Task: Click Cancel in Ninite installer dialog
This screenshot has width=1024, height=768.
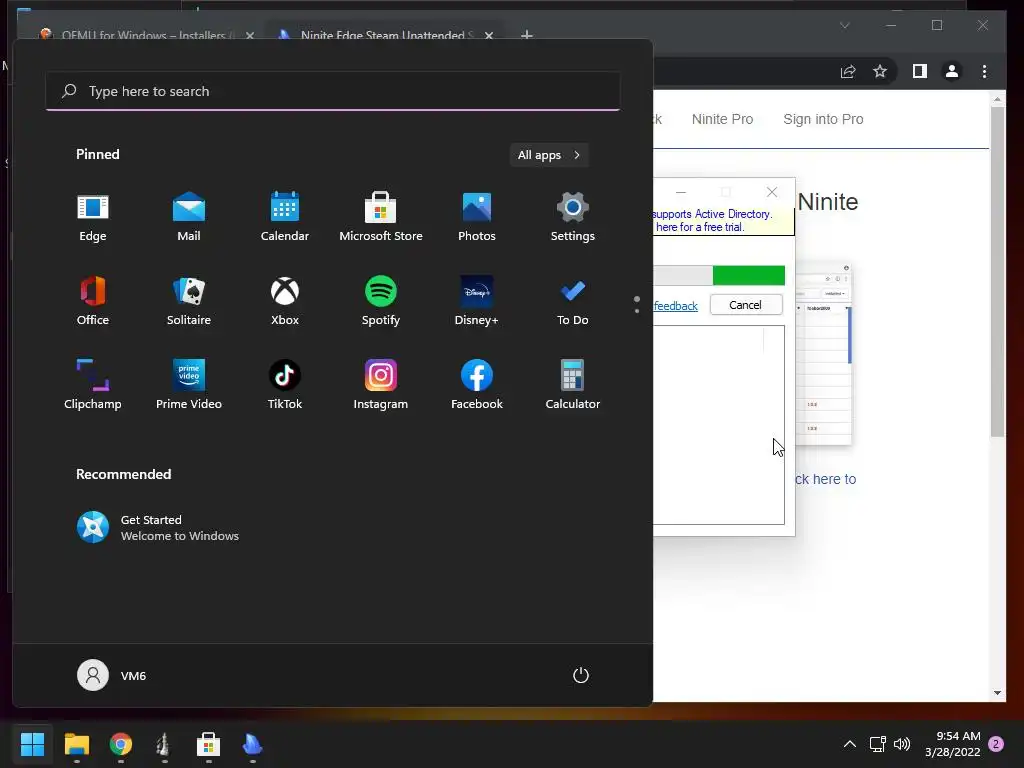Action: [x=746, y=305]
